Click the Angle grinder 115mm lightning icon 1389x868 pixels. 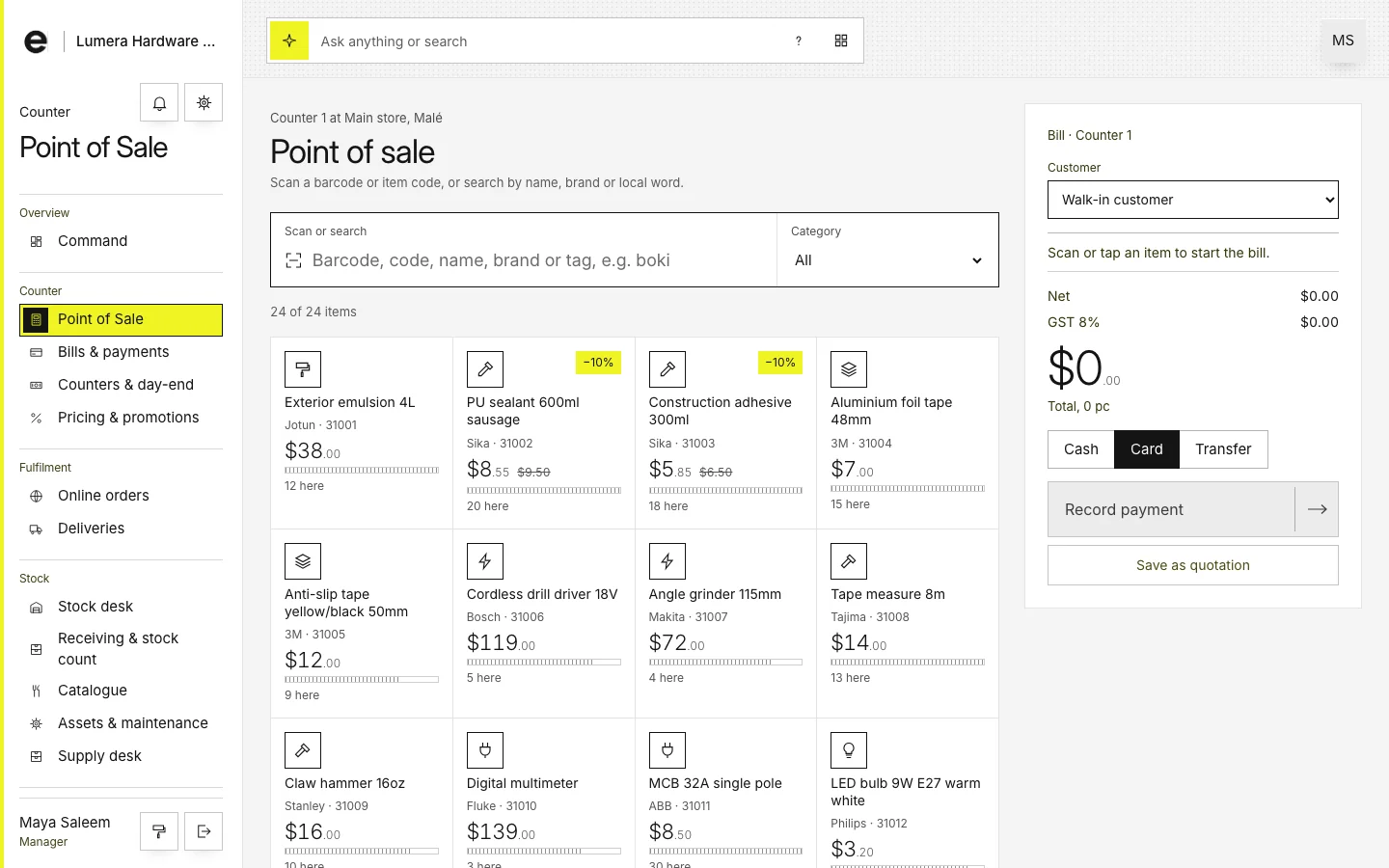pos(667,561)
